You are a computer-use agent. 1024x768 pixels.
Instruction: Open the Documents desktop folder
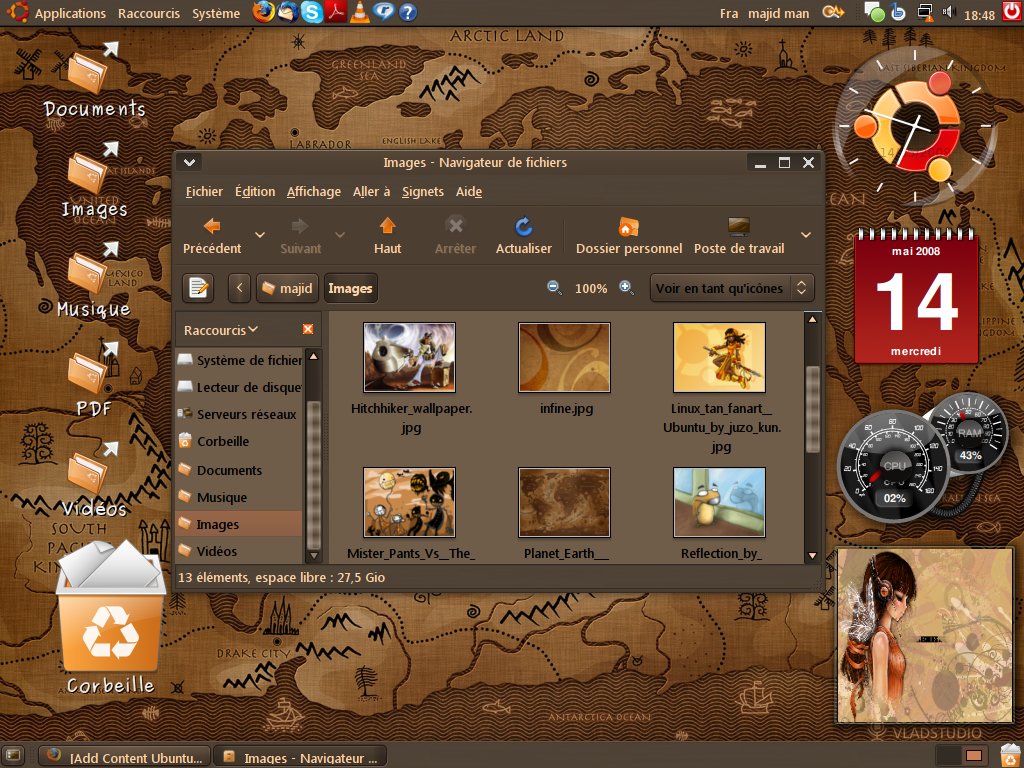click(94, 82)
